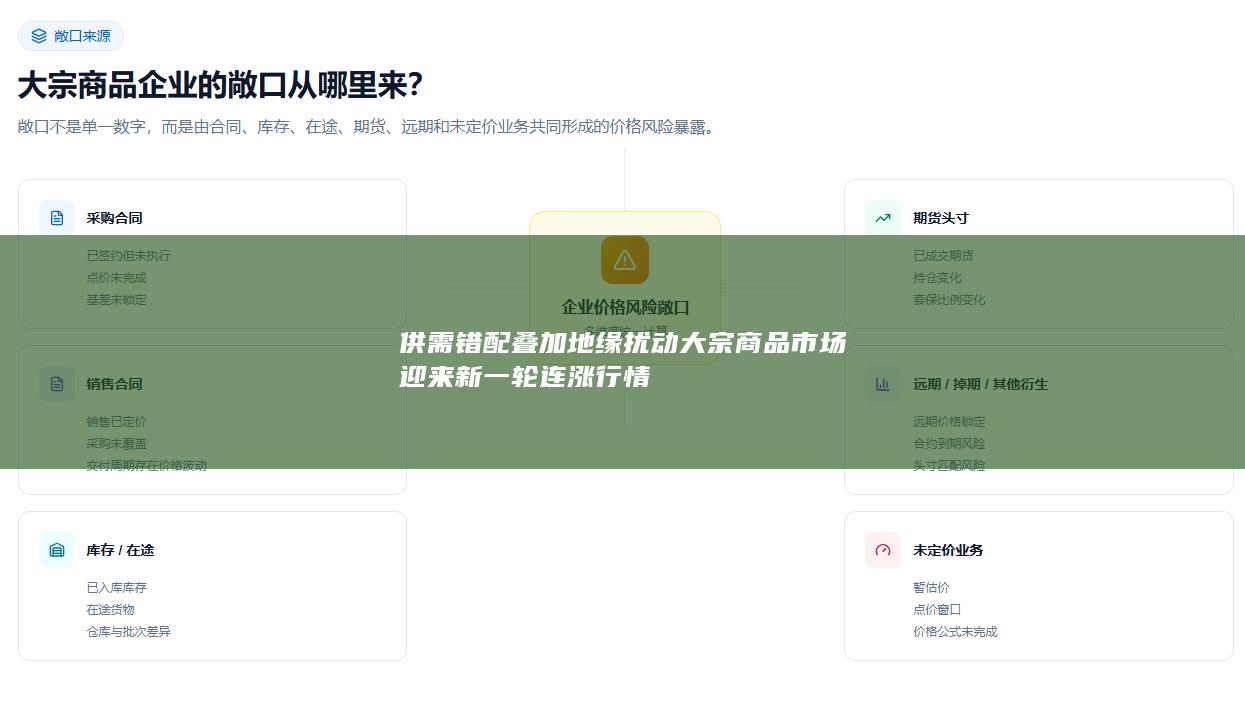Select the 采购合同 card title
The width and height of the screenshot is (1245, 704).
(x=115, y=218)
